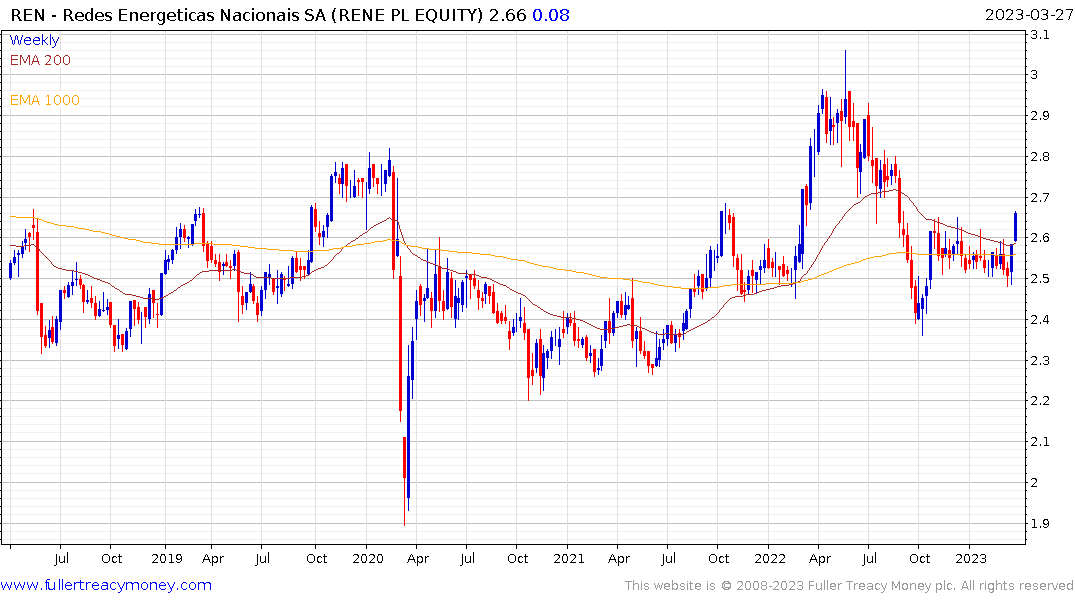Click the latest blue weekly candle near 2.66

point(1015,227)
